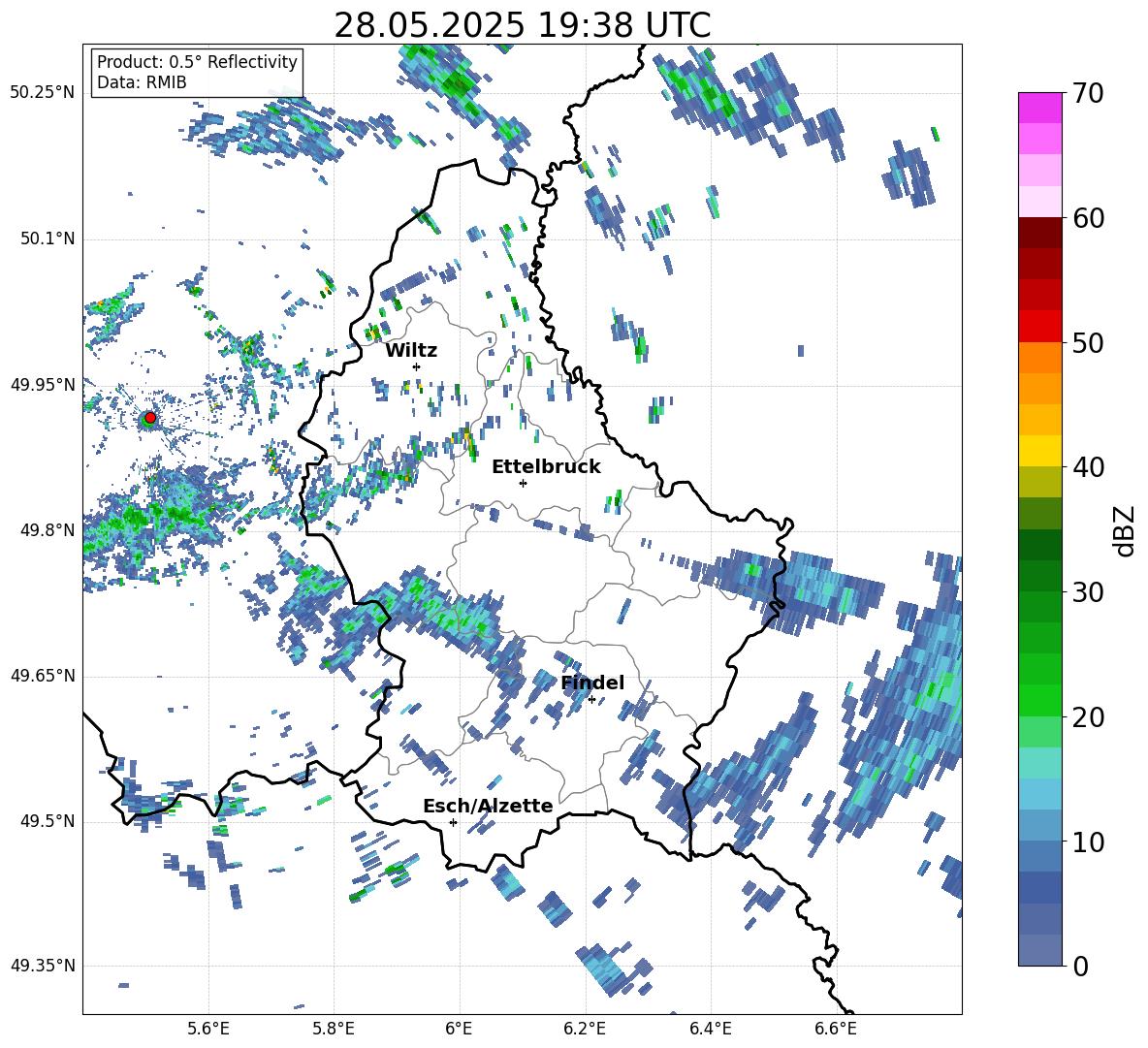Click colorbar tick label 60
The width and height of the screenshot is (1148, 1048).
pyautogui.click(x=1088, y=218)
